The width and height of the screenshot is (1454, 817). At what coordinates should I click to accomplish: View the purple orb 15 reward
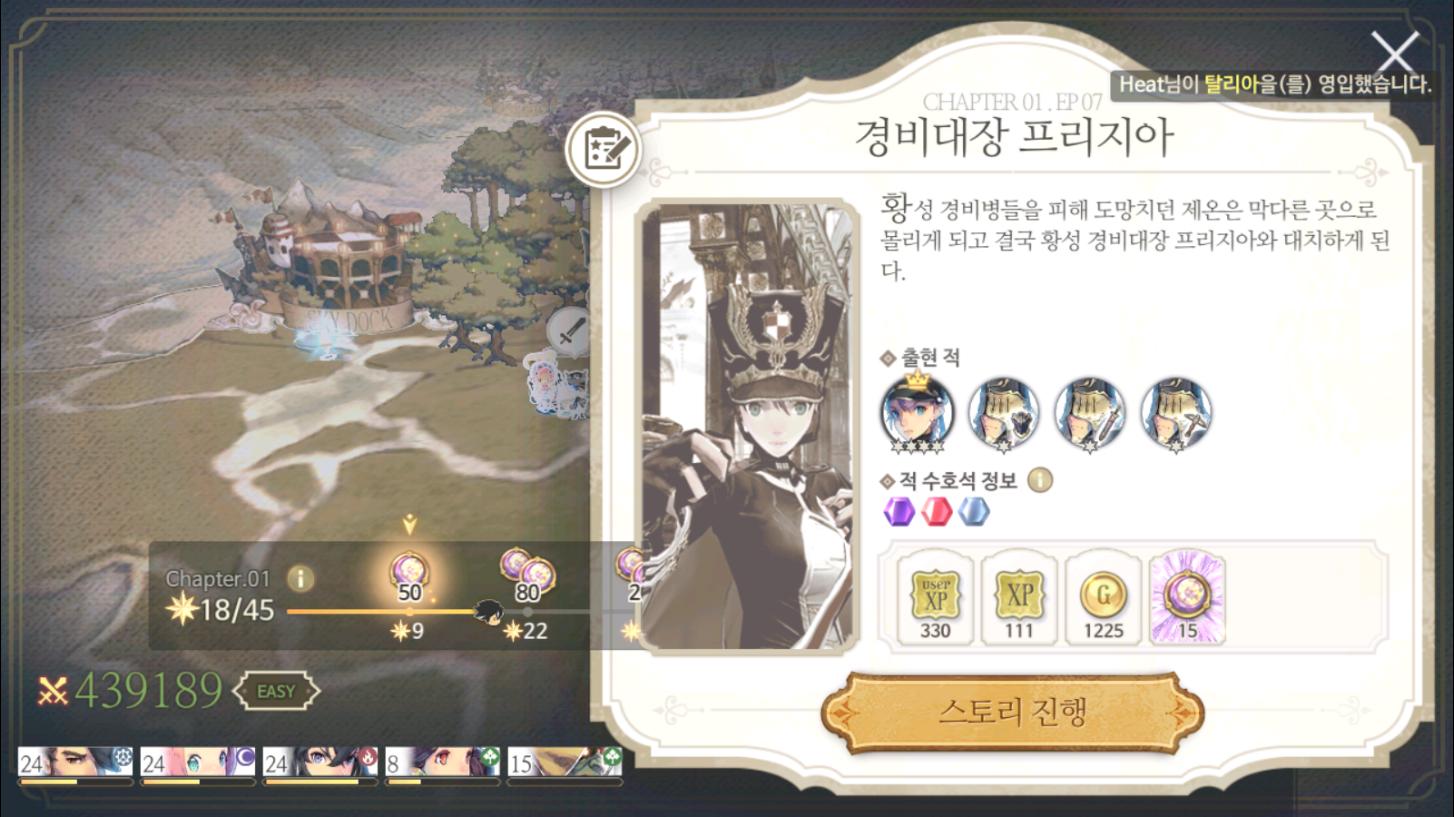click(x=1187, y=600)
